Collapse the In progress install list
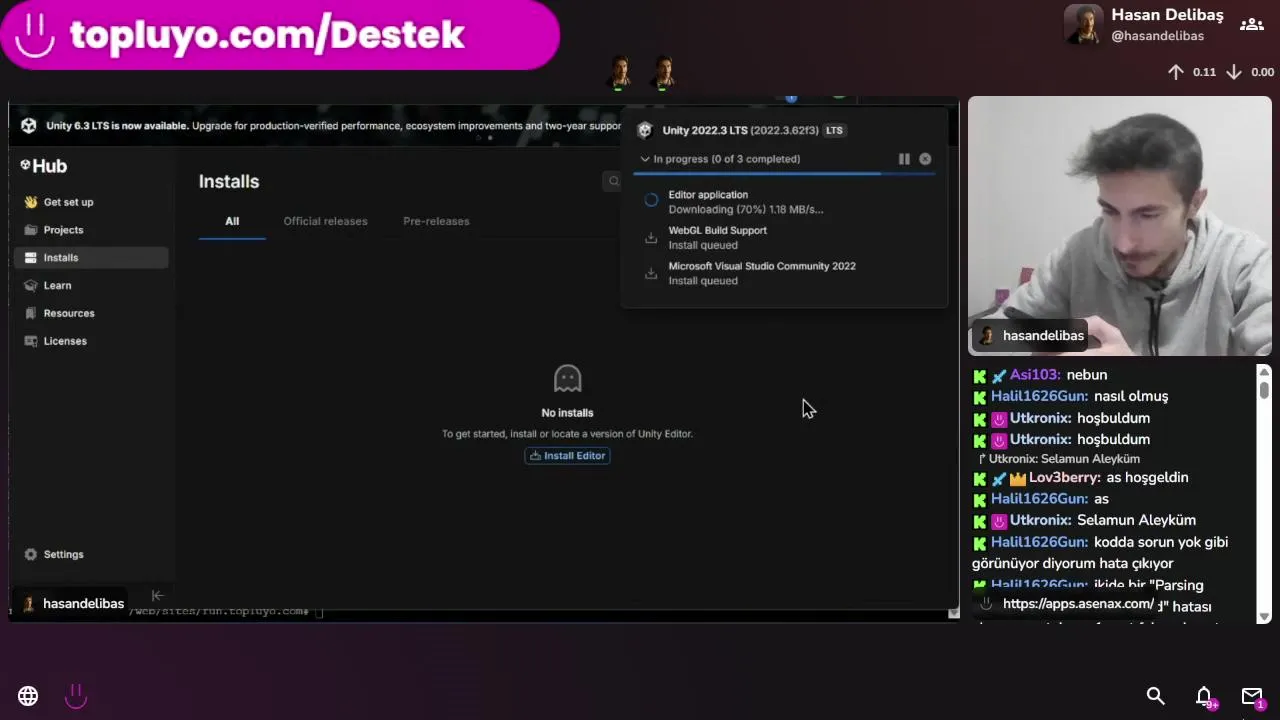This screenshot has width=1280, height=720. (645, 159)
